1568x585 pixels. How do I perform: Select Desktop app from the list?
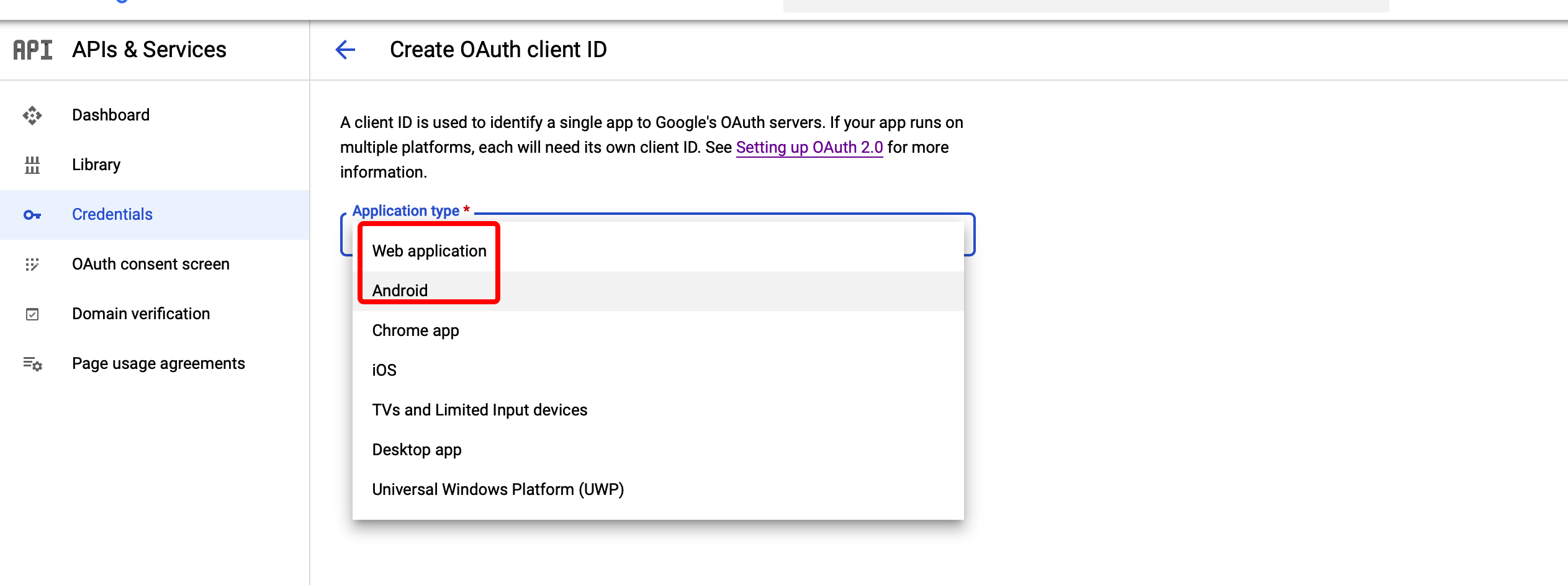pyautogui.click(x=417, y=449)
